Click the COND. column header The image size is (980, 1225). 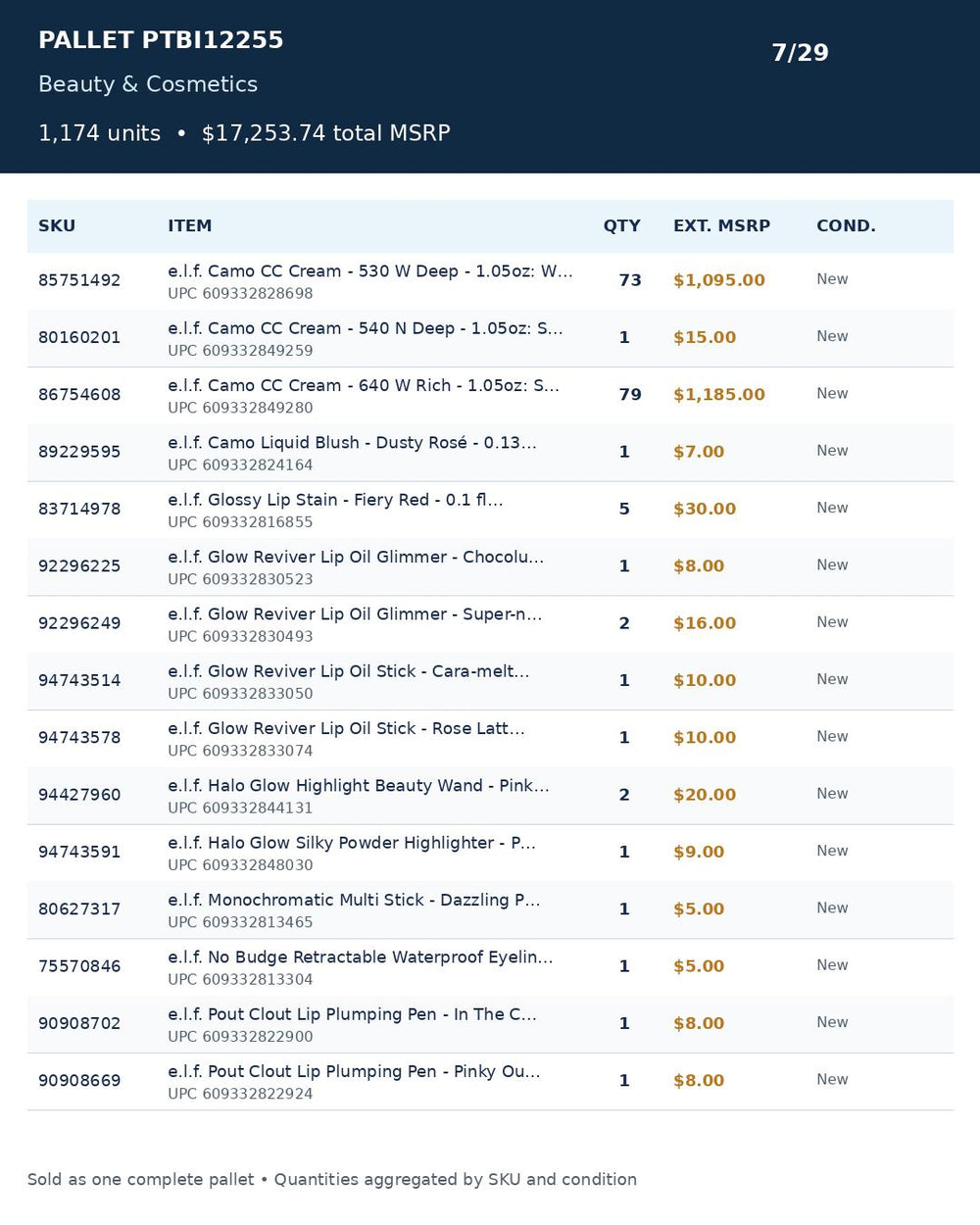[x=846, y=225]
